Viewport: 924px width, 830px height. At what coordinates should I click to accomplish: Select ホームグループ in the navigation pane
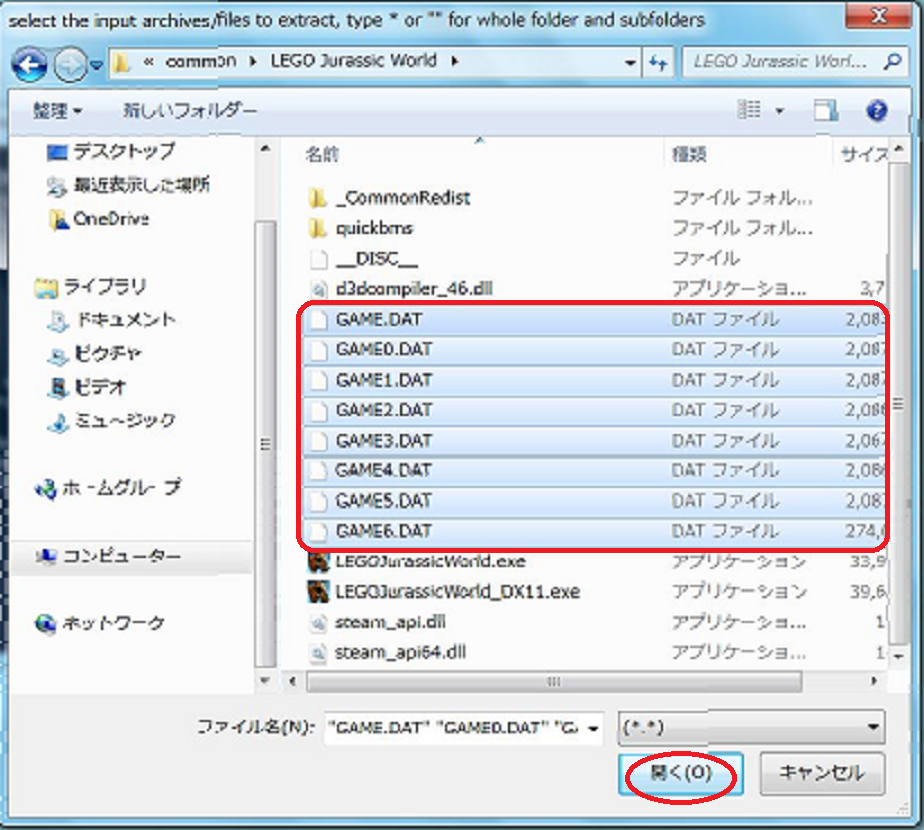(x=108, y=489)
